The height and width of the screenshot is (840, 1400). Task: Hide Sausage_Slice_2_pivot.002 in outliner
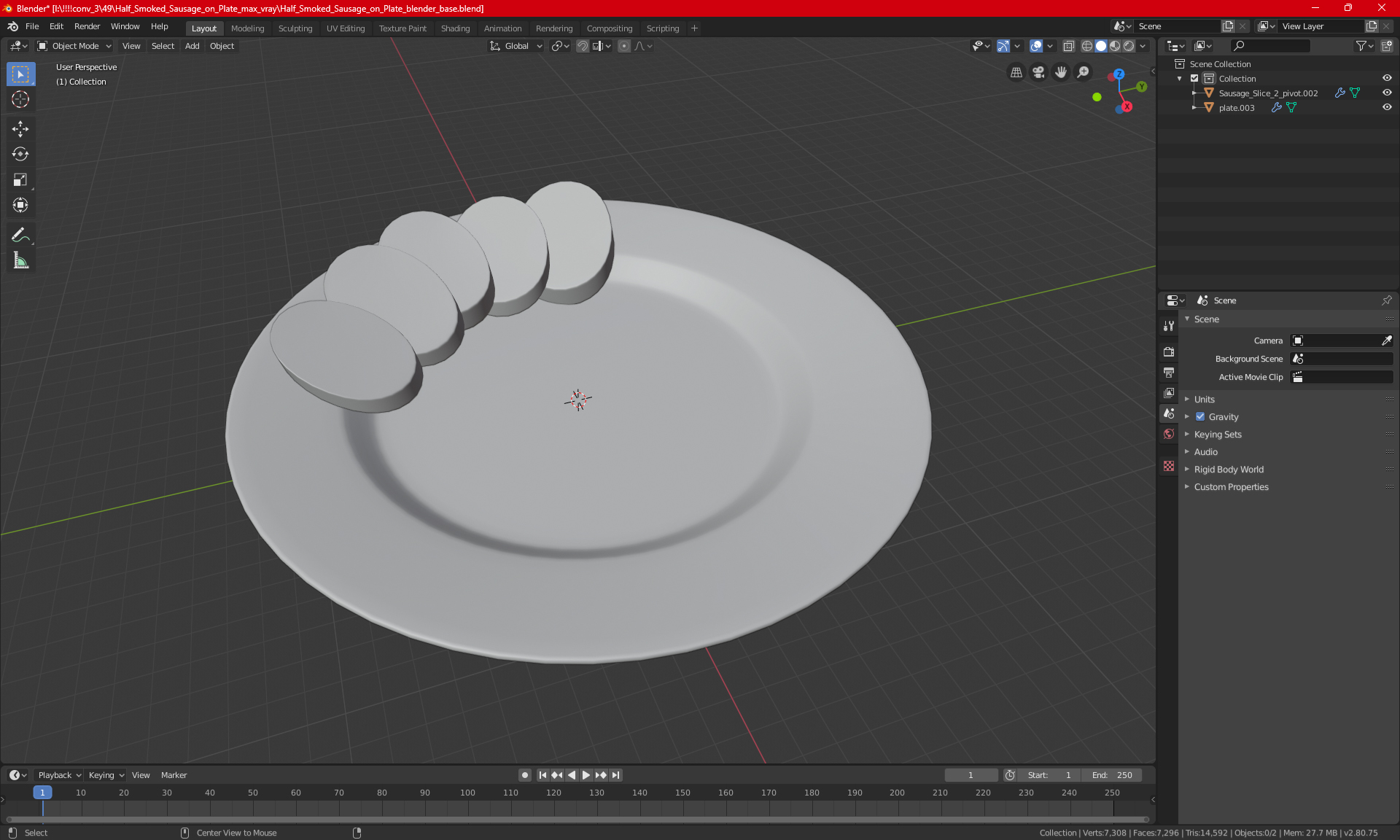(1387, 93)
